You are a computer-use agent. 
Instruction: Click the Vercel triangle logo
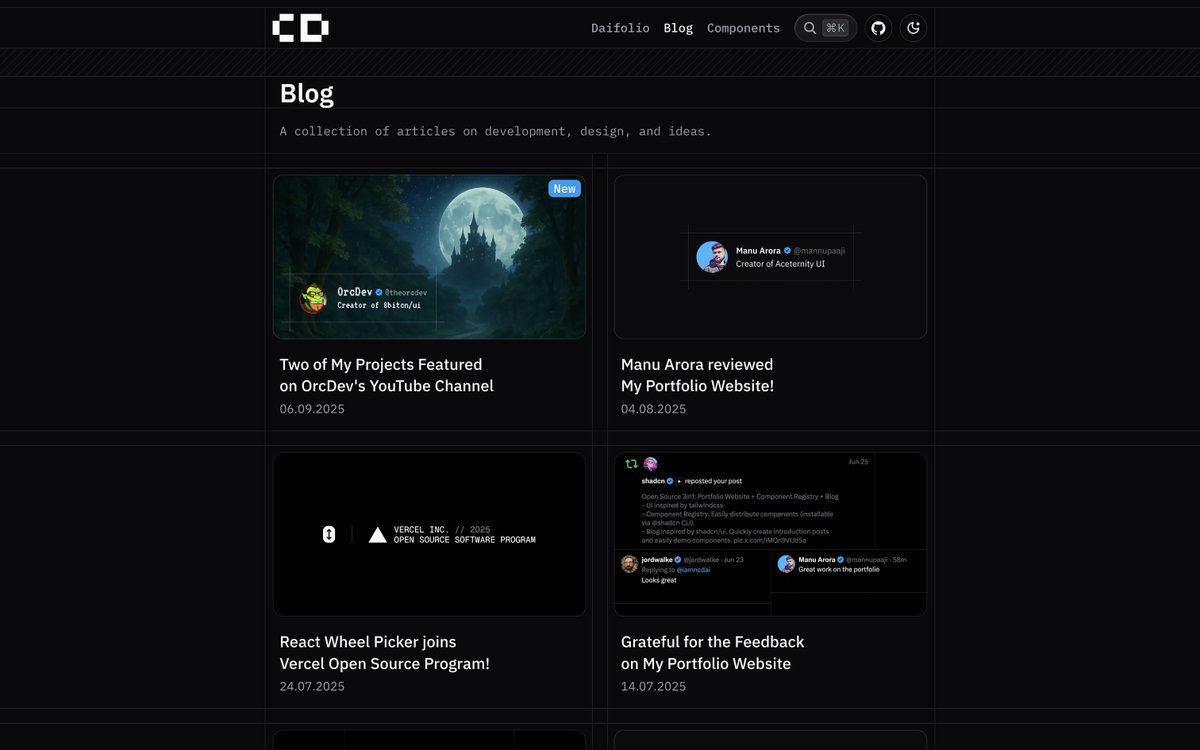pos(377,535)
